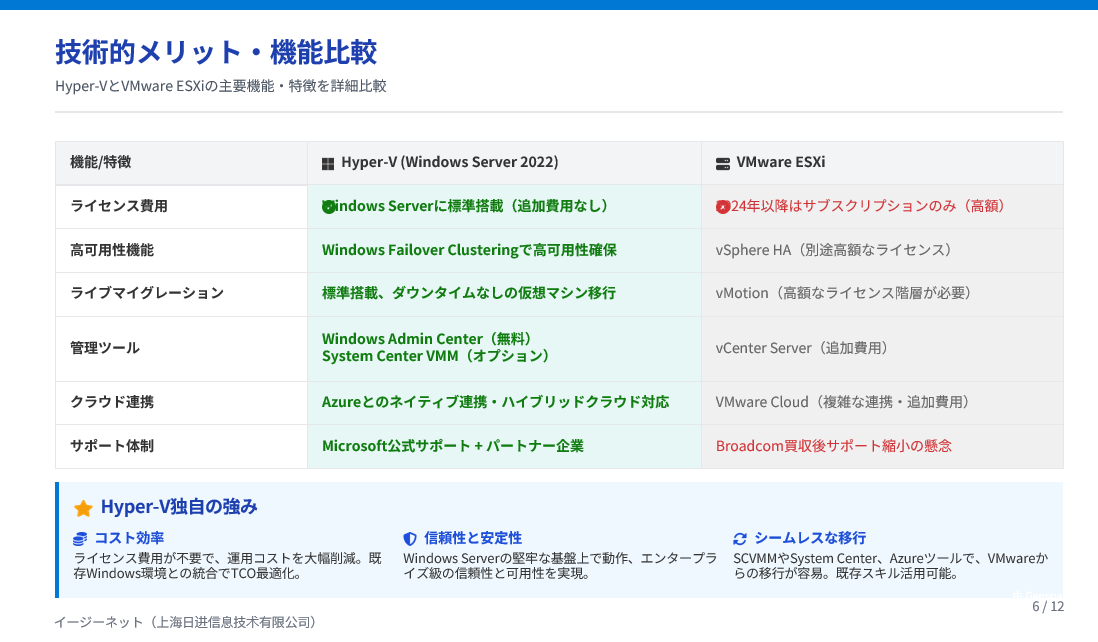Select the 管理ツール row label

tap(105, 348)
